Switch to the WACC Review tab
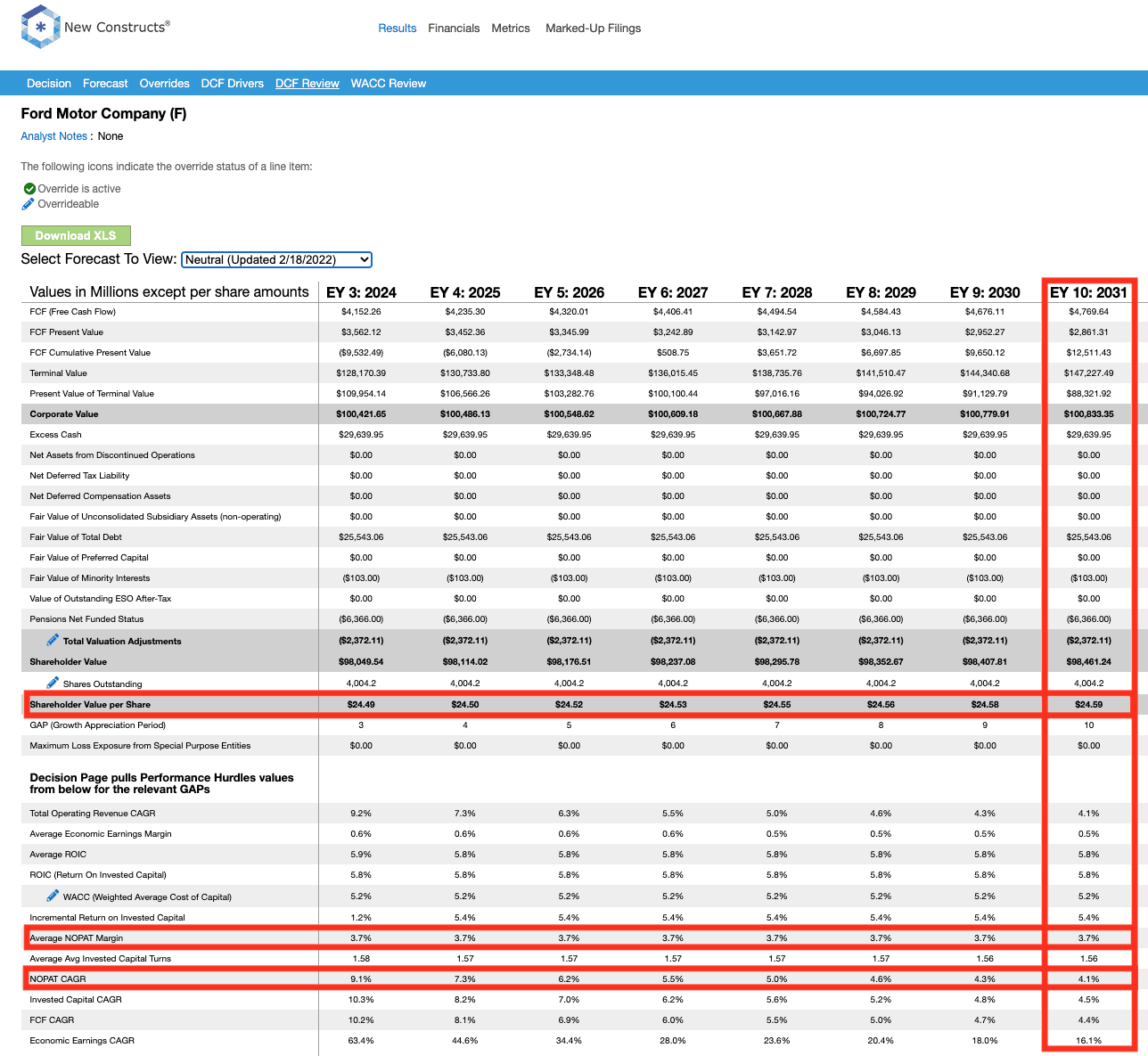 [389, 84]
